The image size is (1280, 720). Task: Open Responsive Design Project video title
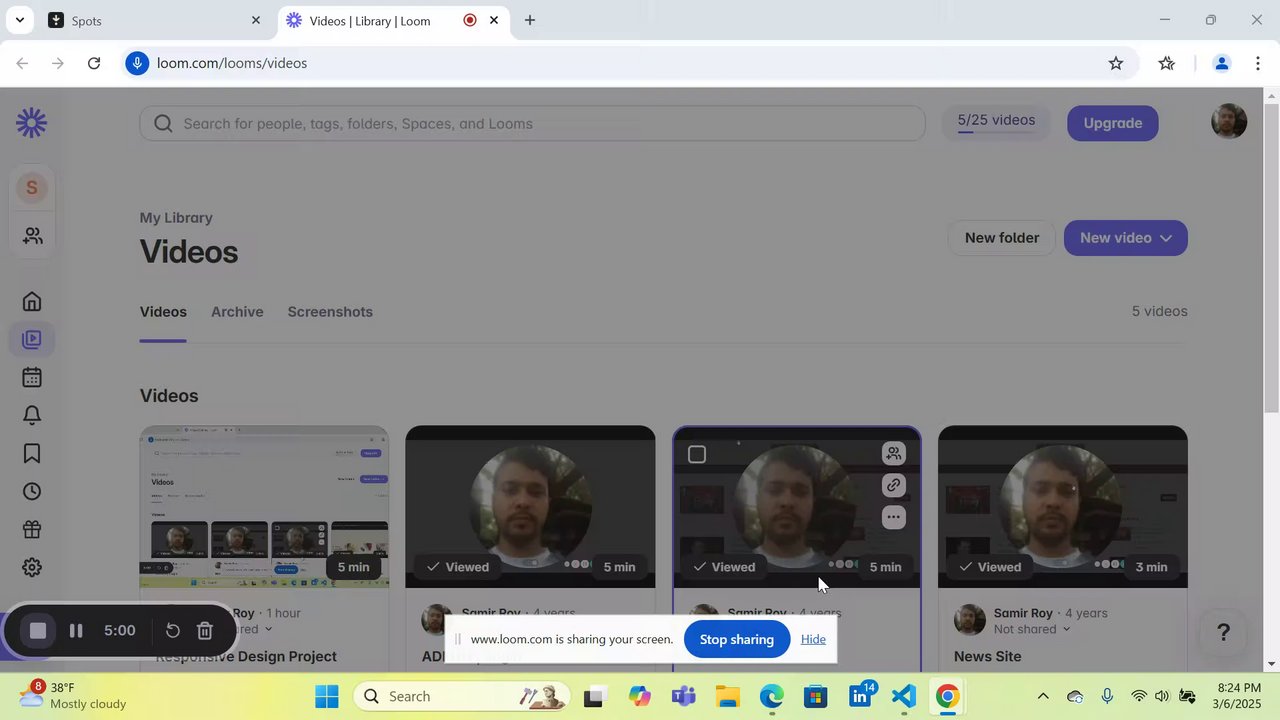click(x=246, y=657)
